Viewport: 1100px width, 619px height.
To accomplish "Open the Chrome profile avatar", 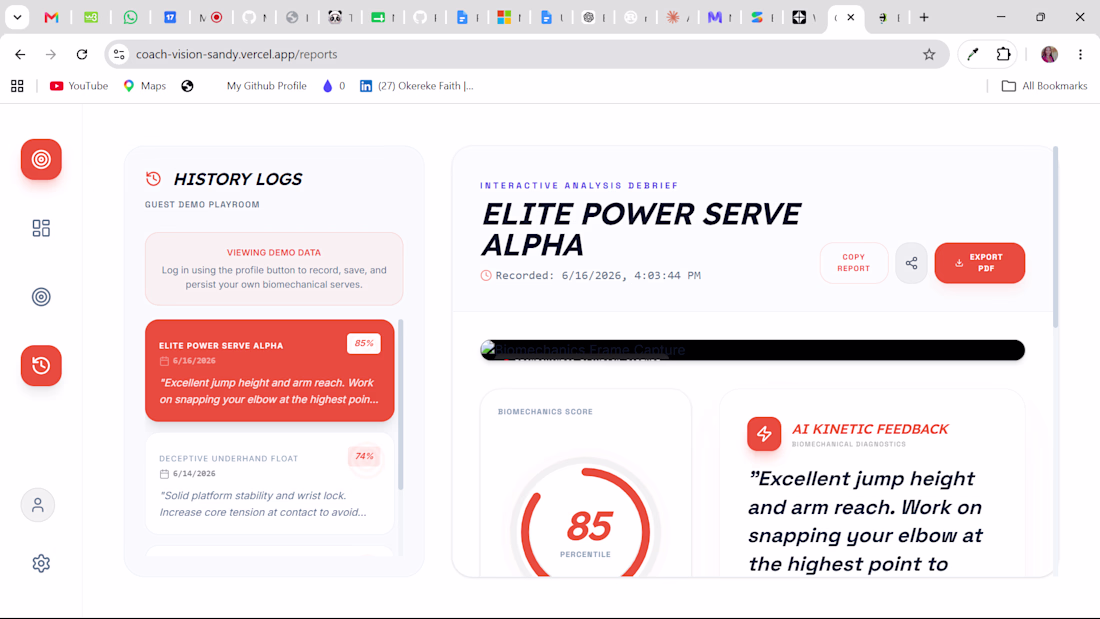I will pyautogui.click(x=1049, y=54).
